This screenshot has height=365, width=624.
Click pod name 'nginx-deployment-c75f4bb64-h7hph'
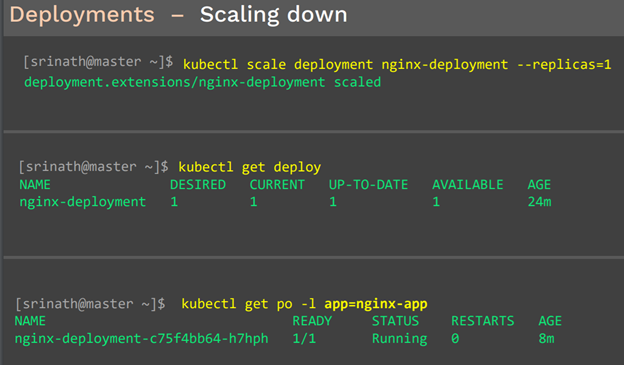(x=142, y=339)
